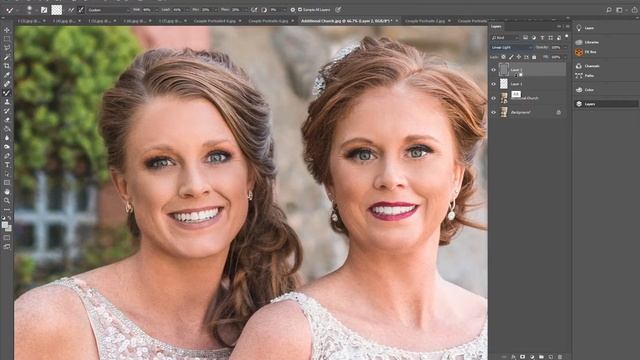Toggle visibility of Additional Church layer
The height and width of the screenshot is (360, 640).
[493, 98]
